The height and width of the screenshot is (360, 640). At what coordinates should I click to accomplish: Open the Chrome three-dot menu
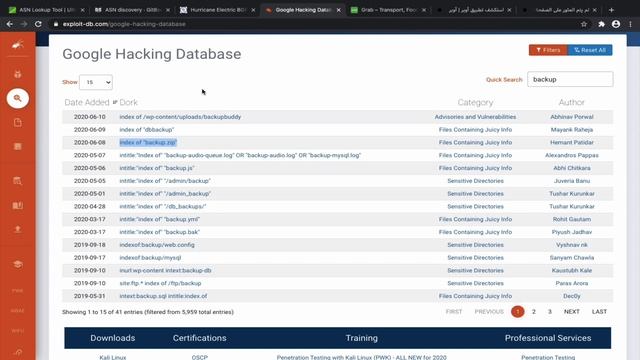coord(631,24)
